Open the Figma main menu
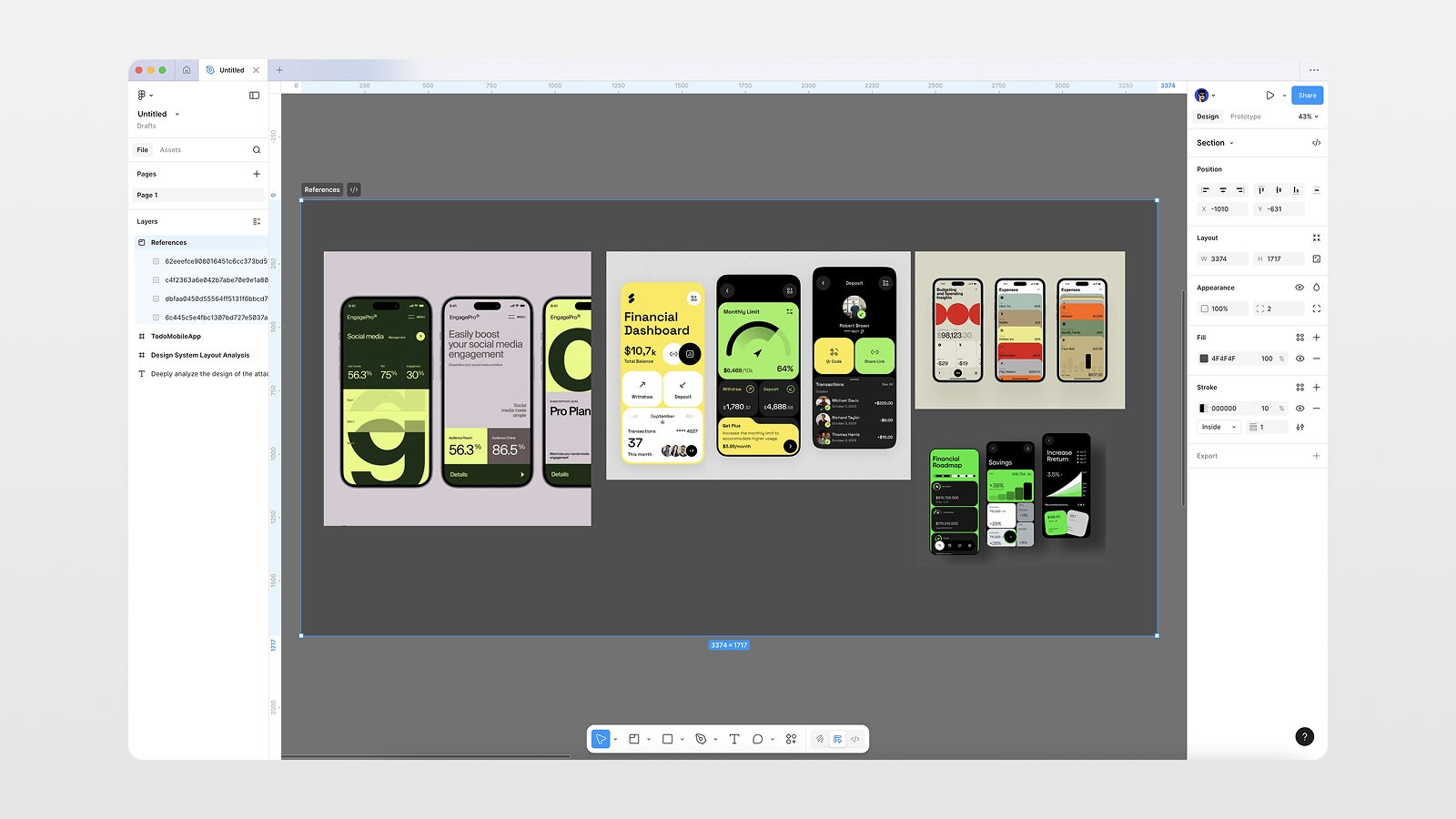This screenshot has width=1456, height=819. (x=144, y=95)
